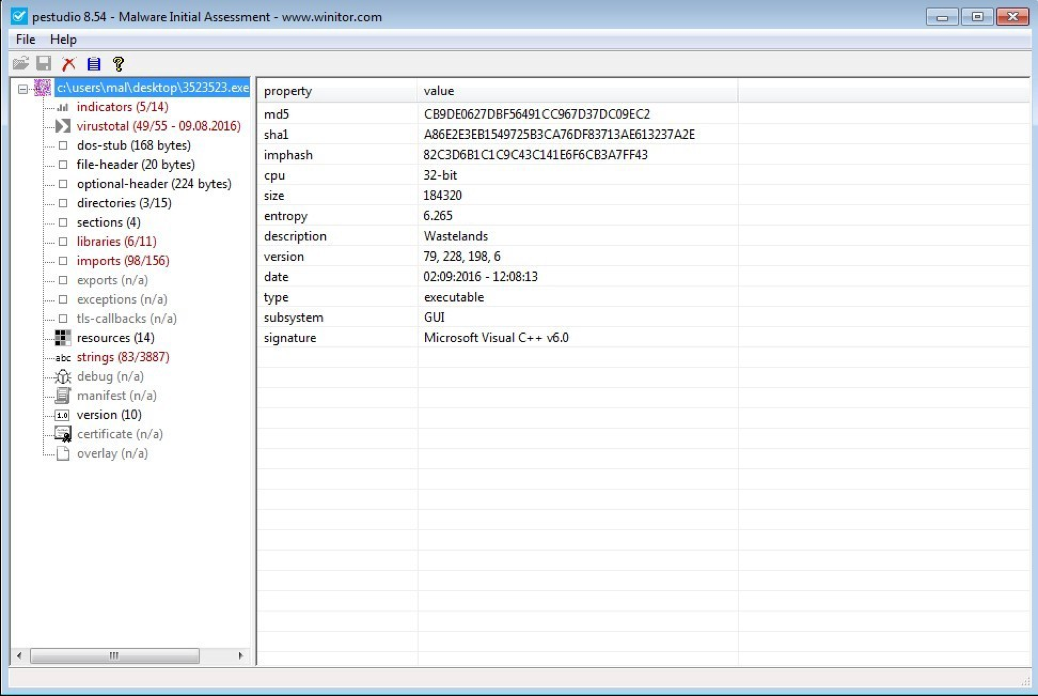Select the strings (83/3887) tree item
1038x696 pixels.
(x=123, y=357)
